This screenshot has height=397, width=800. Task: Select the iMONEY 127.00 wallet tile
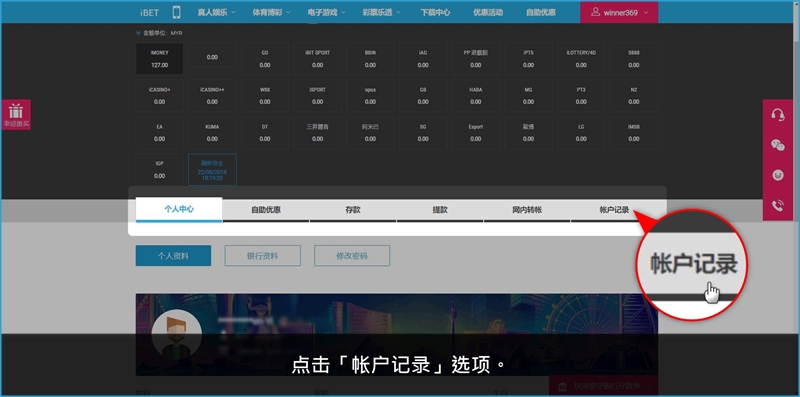160,59
